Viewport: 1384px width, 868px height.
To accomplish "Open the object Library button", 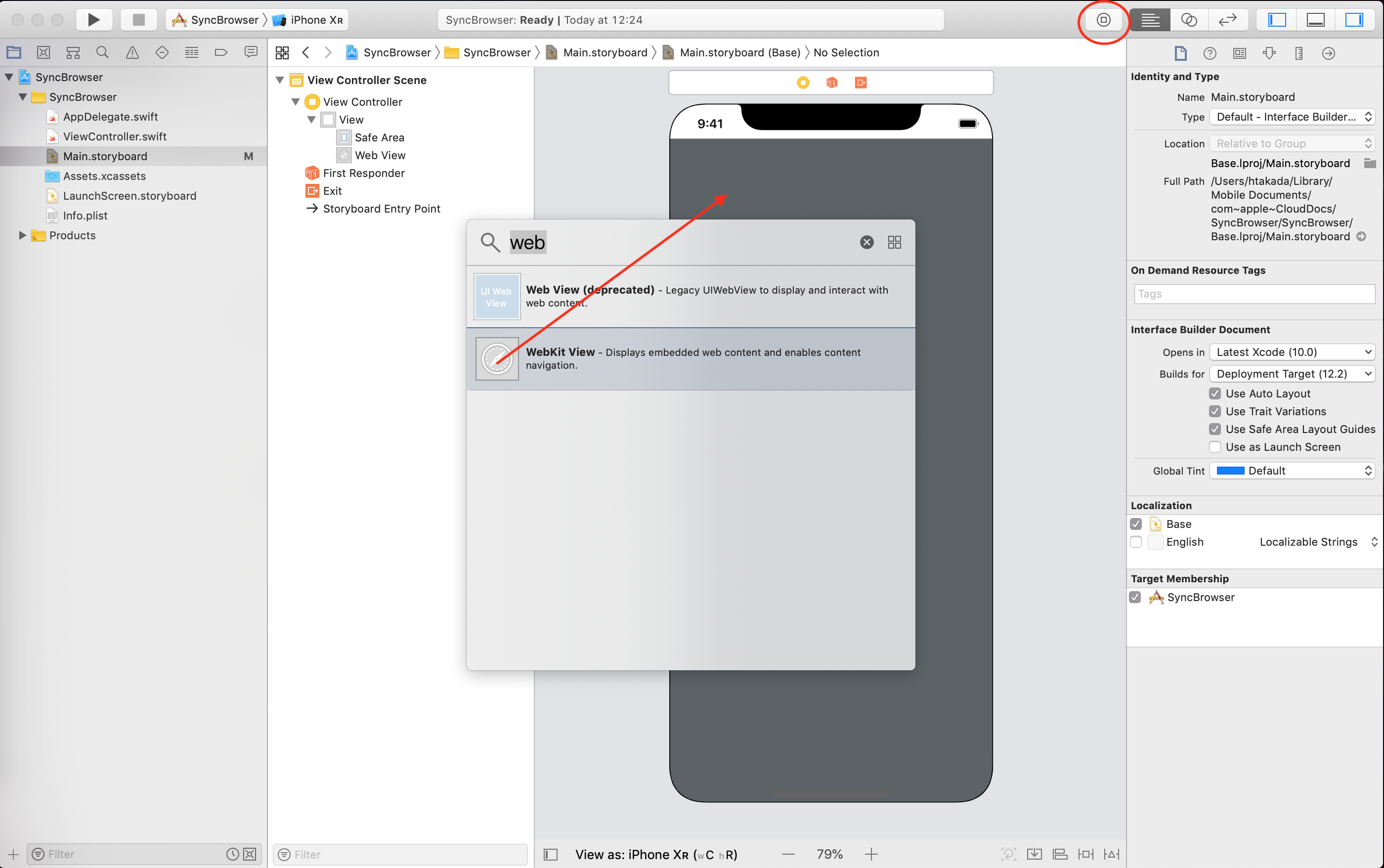I will 1103,19.
